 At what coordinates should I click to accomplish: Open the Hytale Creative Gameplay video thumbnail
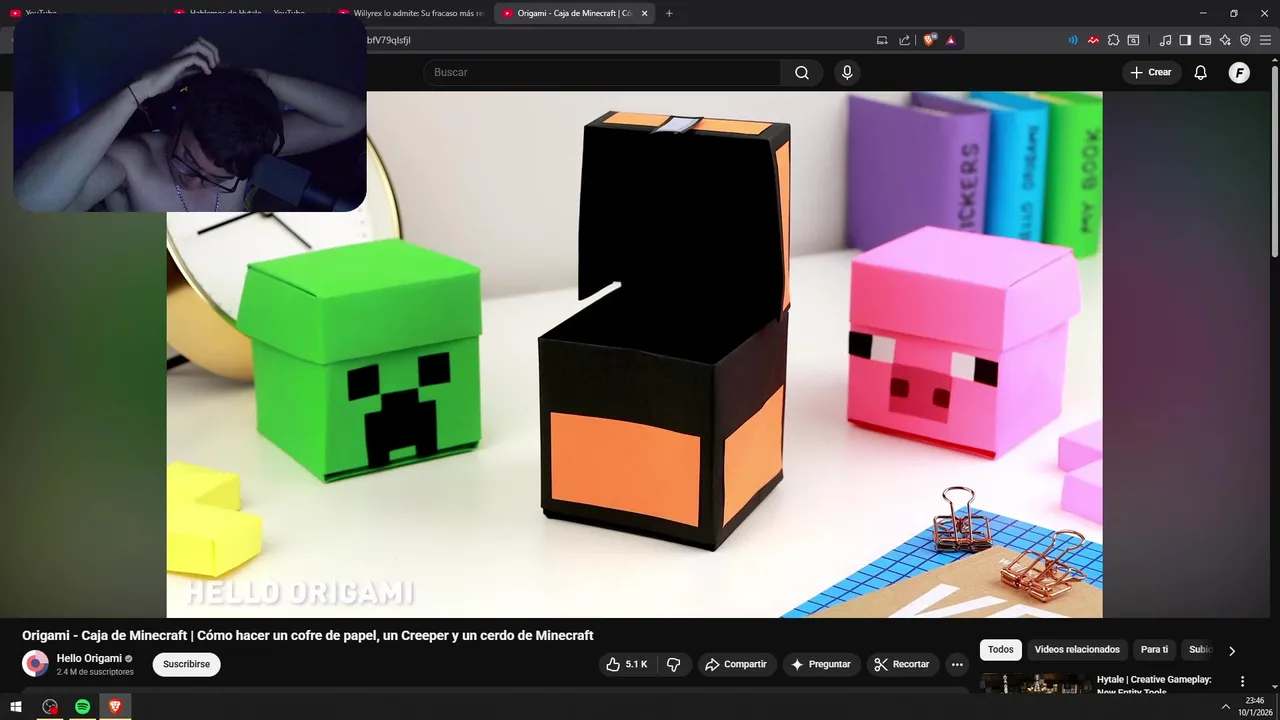point(1035,684)
